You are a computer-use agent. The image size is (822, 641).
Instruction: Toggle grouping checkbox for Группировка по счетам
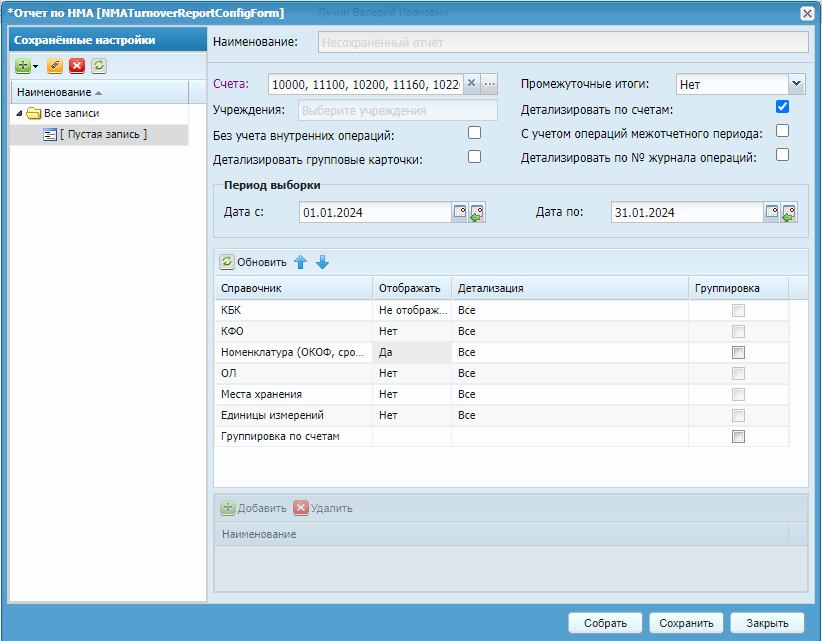click(x=738, y=437)
